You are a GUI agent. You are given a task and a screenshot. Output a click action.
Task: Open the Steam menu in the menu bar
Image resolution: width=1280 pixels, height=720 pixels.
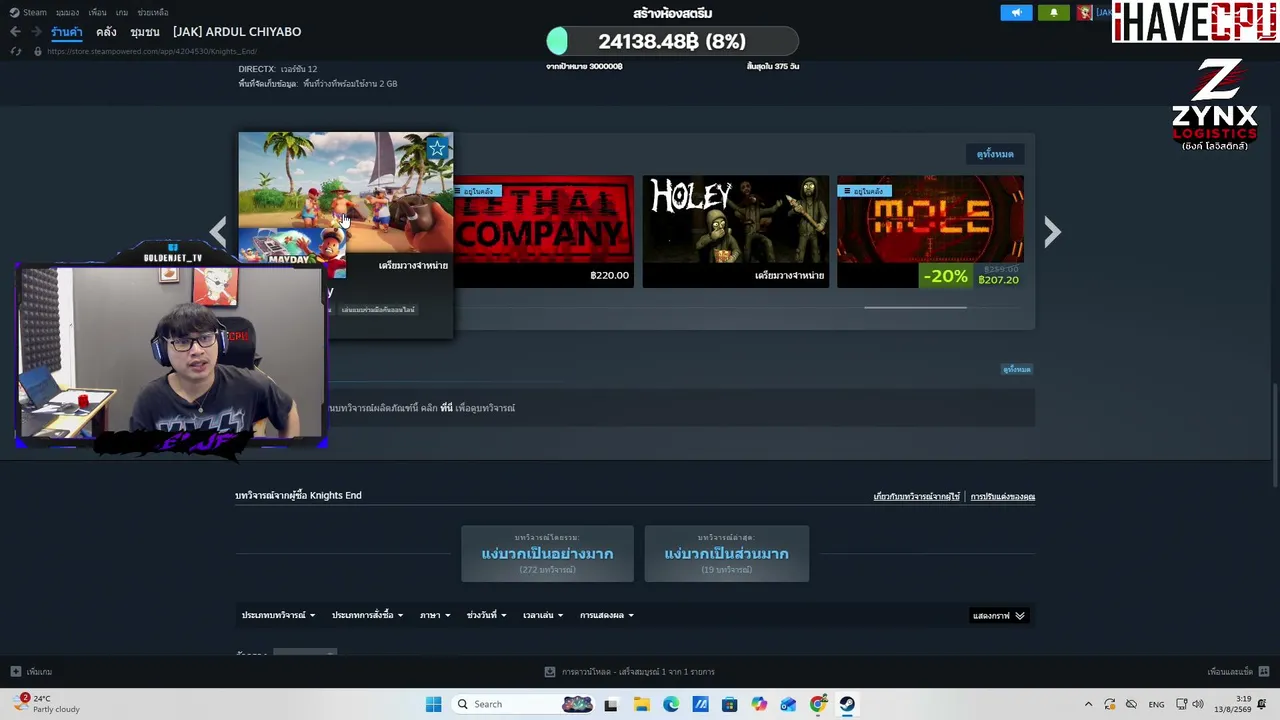[x=35, y=12]
